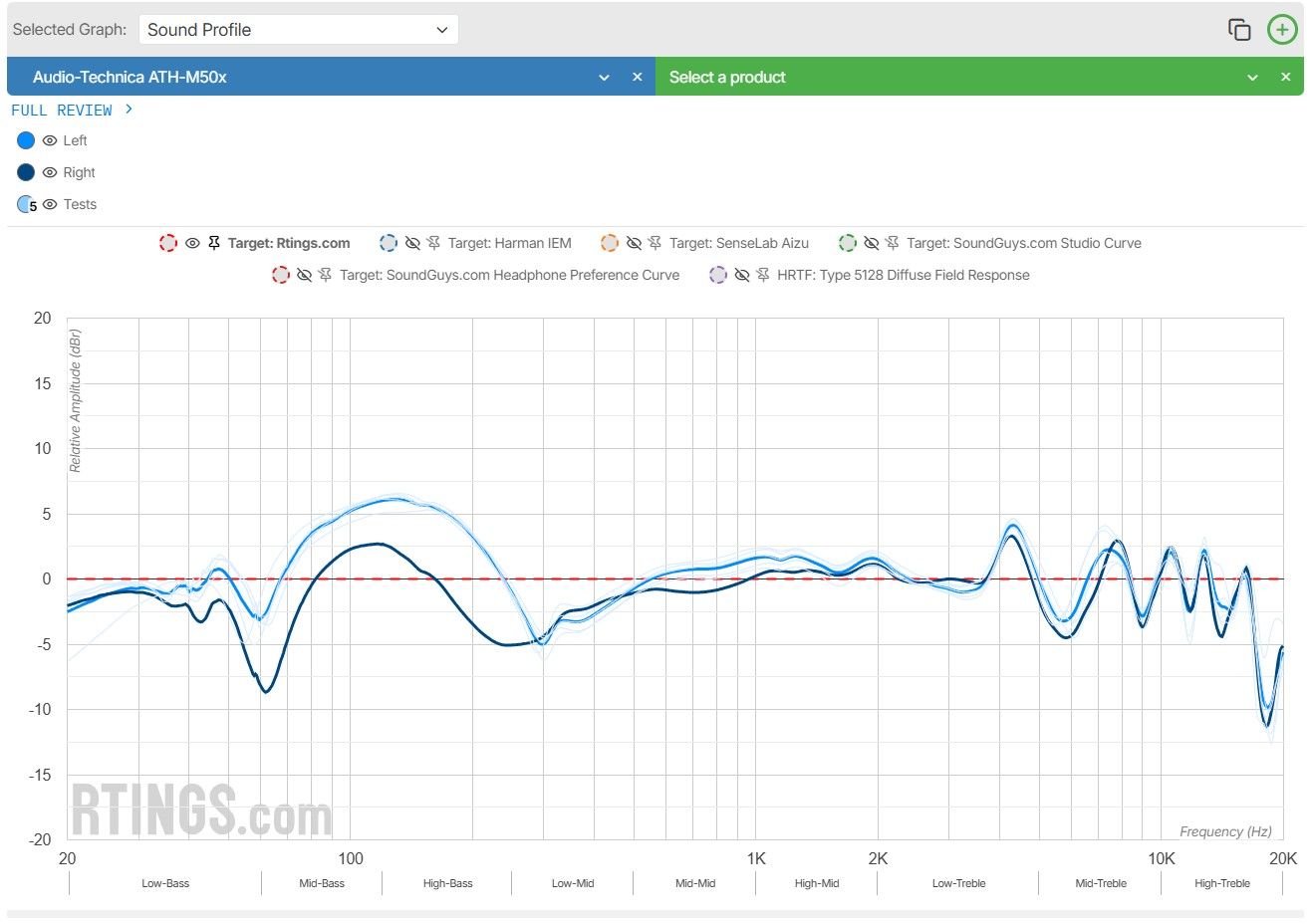This screenshot has height=924, width=1314.
Task: Pin the SoundGuys.com Headphone Preference Curve target
Action: (x=325, y=275)
